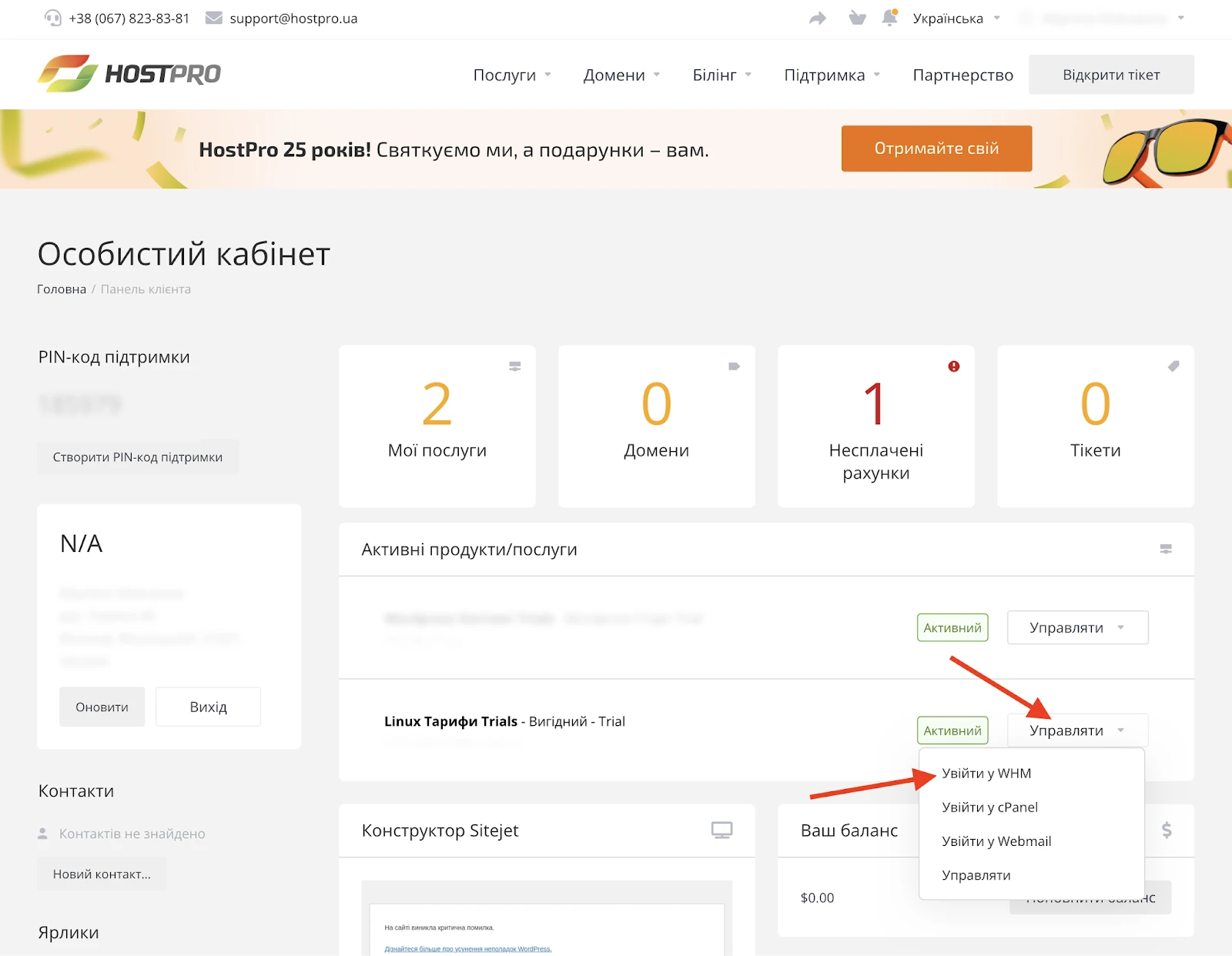1232x956 pixels.
Task: Open the monitor icon on Конструктор Sitejet panel
Action: click(x=721, y=831)
